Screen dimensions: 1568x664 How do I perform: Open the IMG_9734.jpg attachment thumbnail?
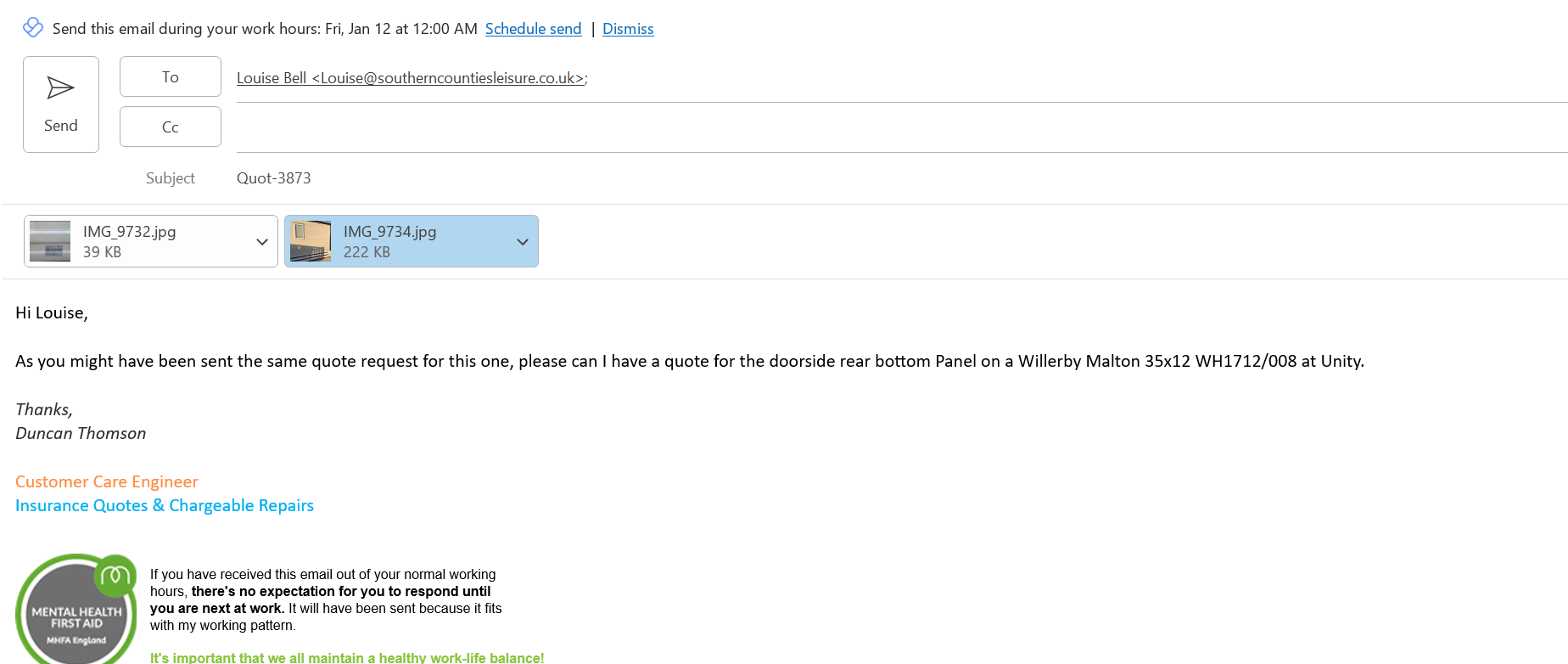[311, 241]
